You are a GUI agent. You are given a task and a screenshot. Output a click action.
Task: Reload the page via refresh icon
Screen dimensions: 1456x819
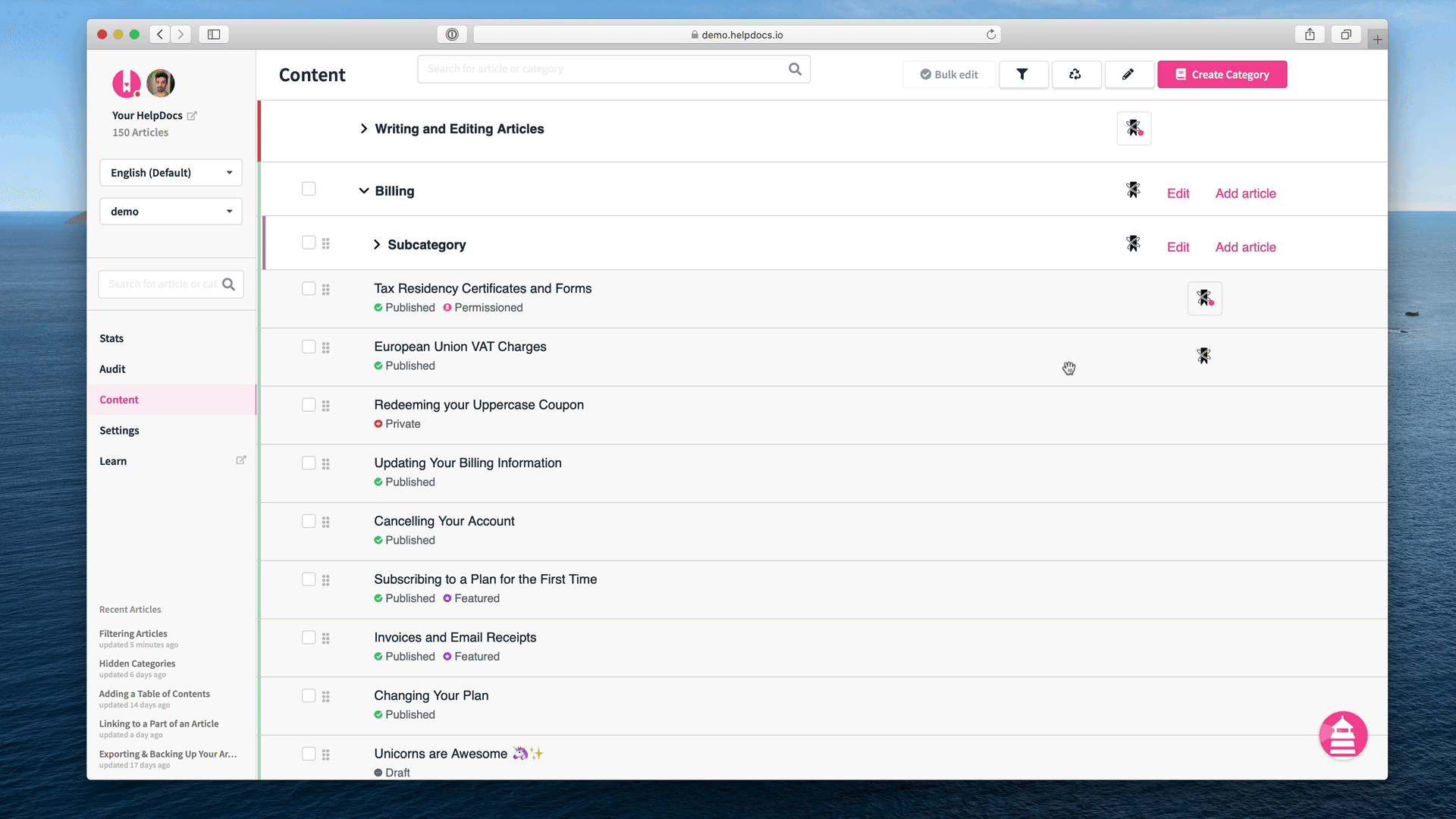point(990,34)
